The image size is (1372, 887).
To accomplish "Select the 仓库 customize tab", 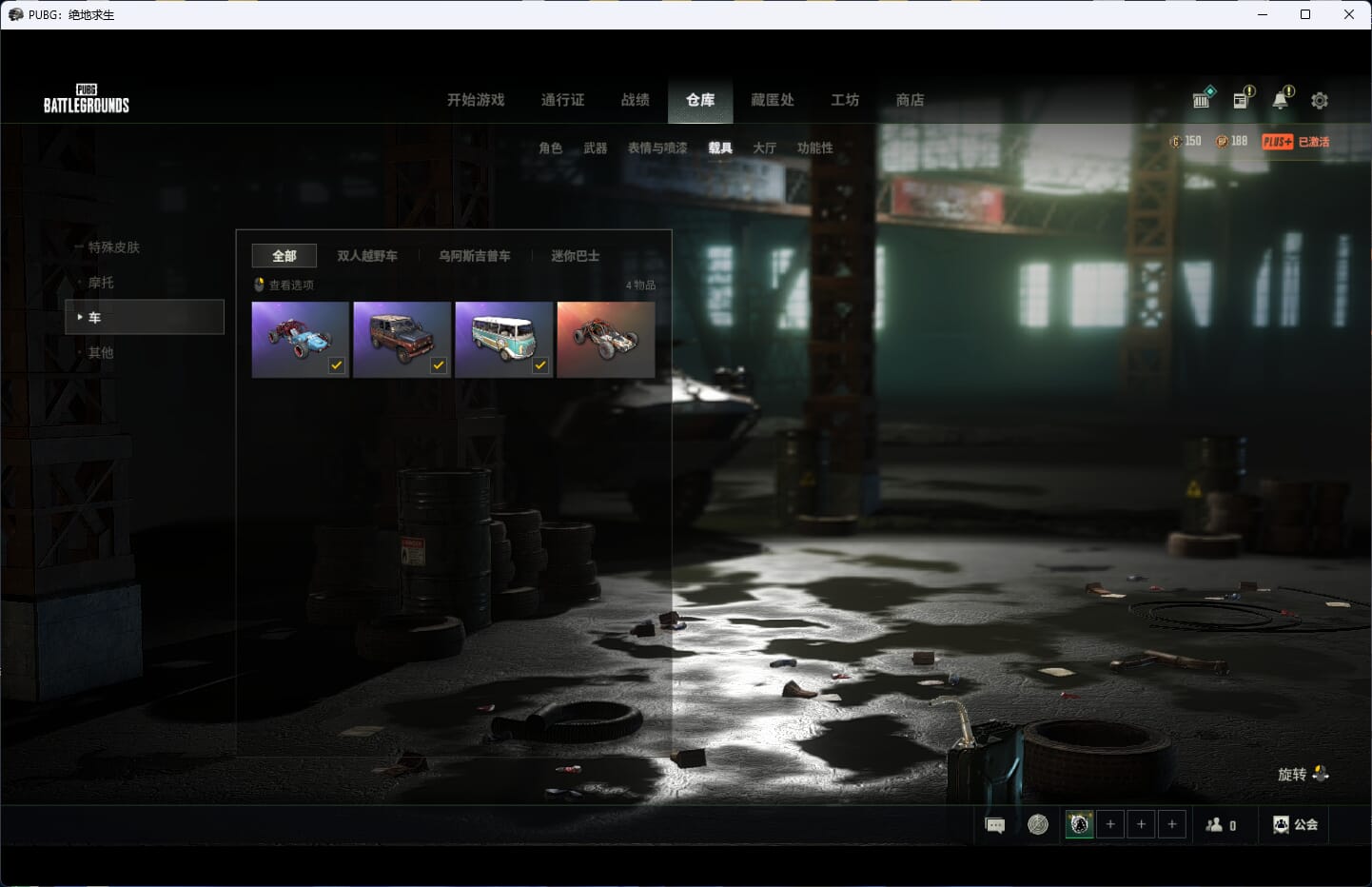I will coord(700,100).
